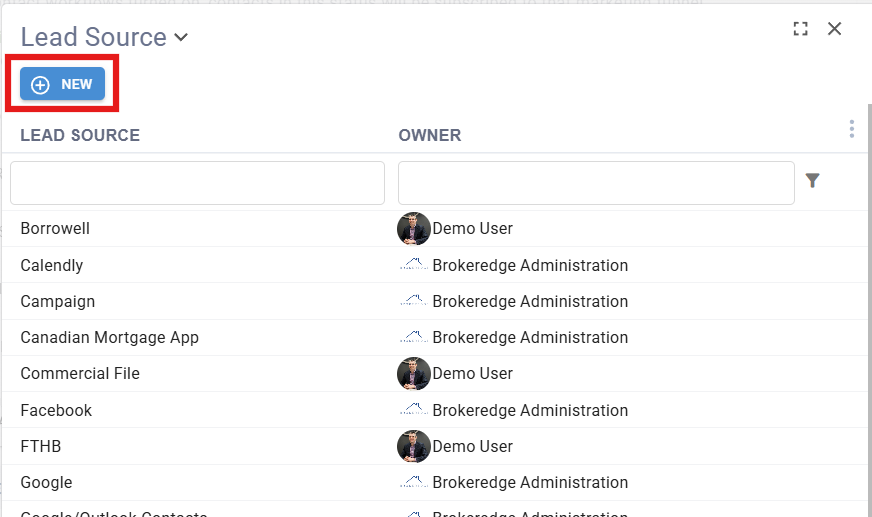Click Brokeredge Administration owner for Facebook
872x517 pixels.
point(530,410)
